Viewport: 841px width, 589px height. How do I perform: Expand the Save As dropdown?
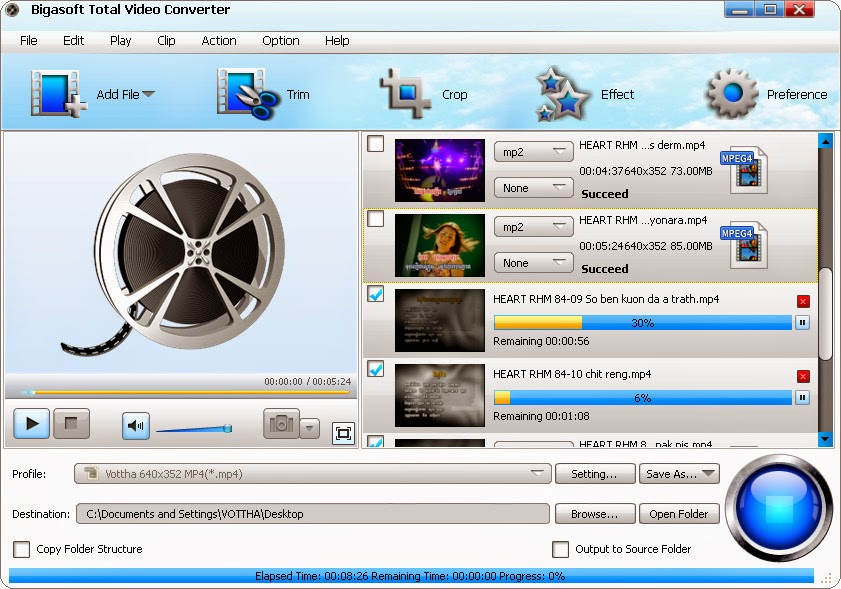(708, 473)
